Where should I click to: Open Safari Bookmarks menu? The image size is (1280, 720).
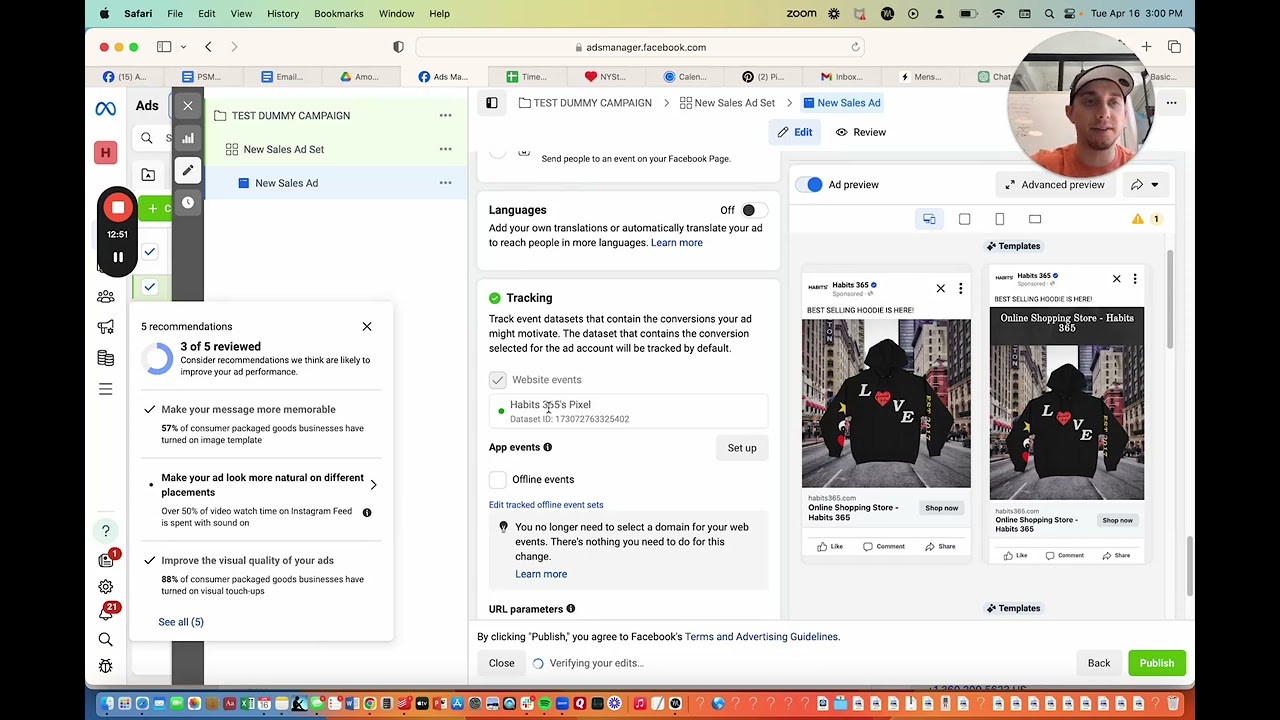point(339,14)
